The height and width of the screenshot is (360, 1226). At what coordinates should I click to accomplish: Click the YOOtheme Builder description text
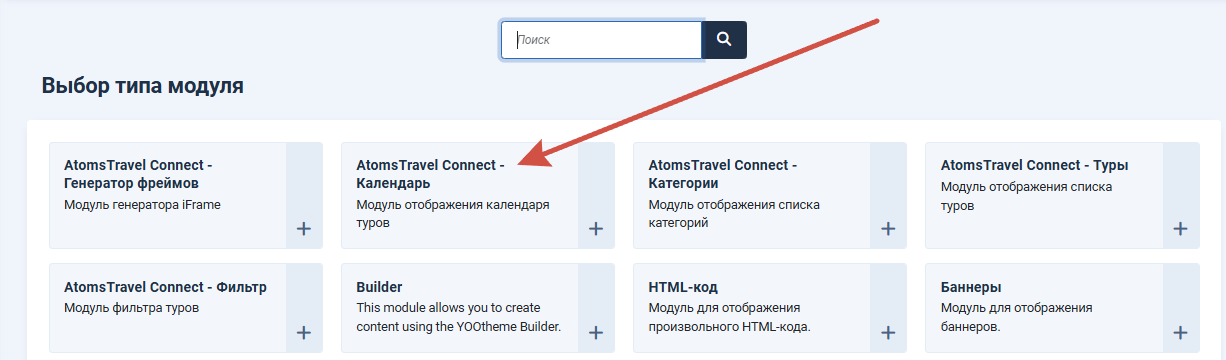459,317
